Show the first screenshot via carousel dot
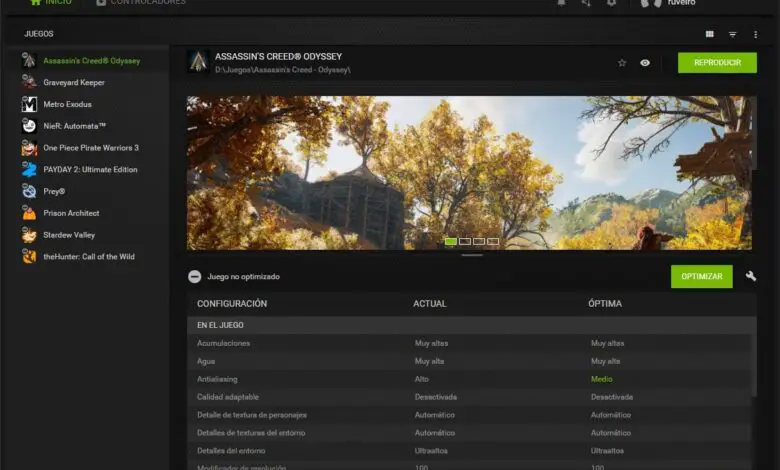The image size is (780, 470). coord(451,241)
